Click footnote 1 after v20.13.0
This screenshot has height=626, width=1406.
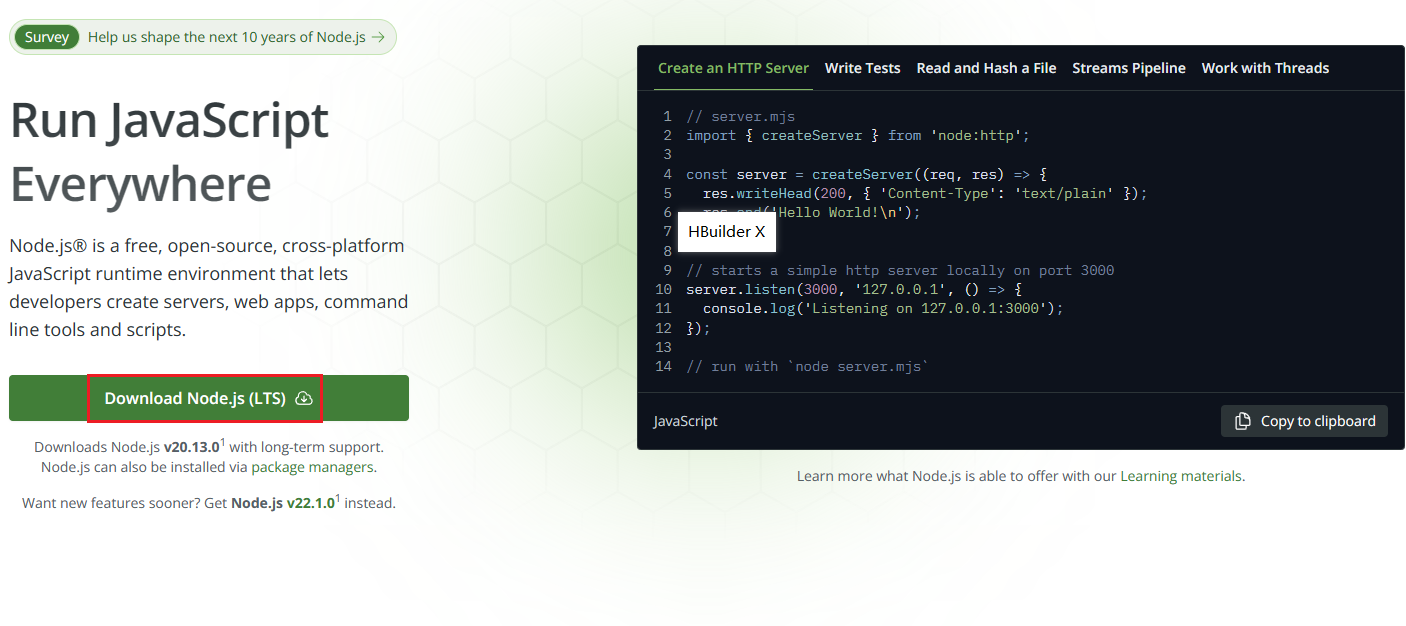(223, 442)
